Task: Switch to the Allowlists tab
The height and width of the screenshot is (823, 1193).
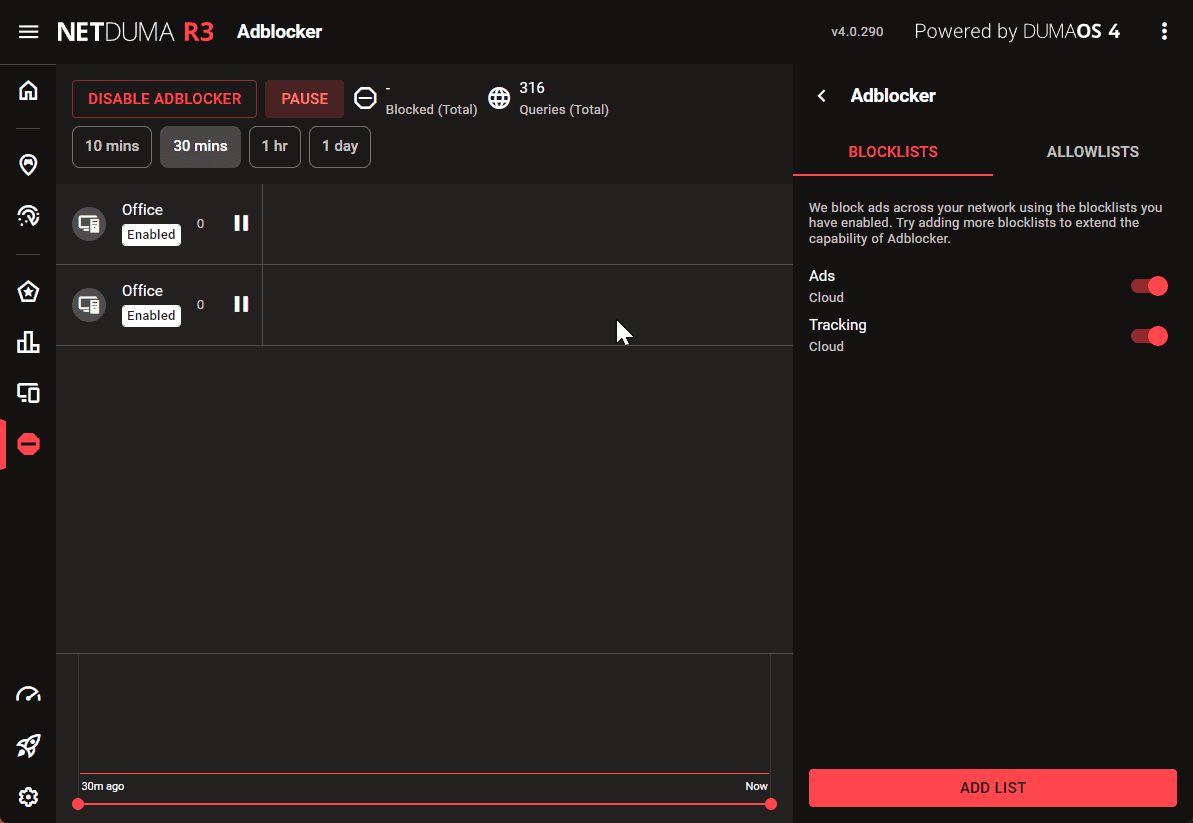Action: click(1092, 152)
